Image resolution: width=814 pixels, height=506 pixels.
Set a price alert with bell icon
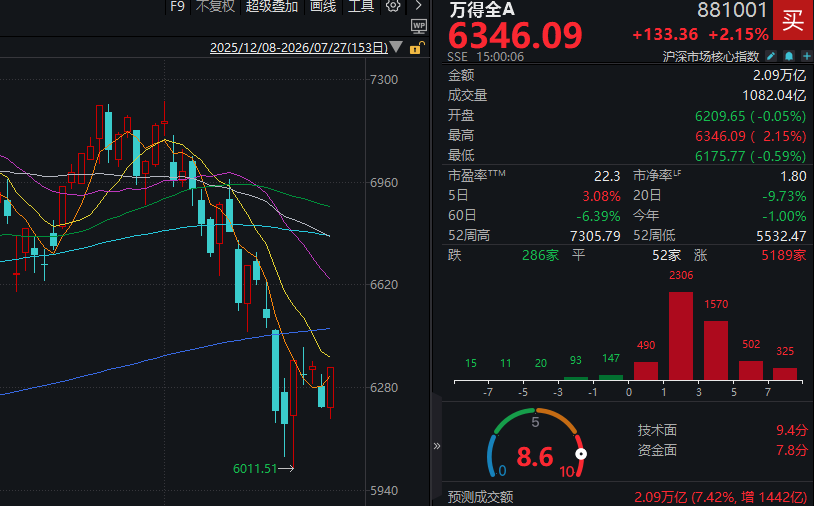tap(789, 56)
